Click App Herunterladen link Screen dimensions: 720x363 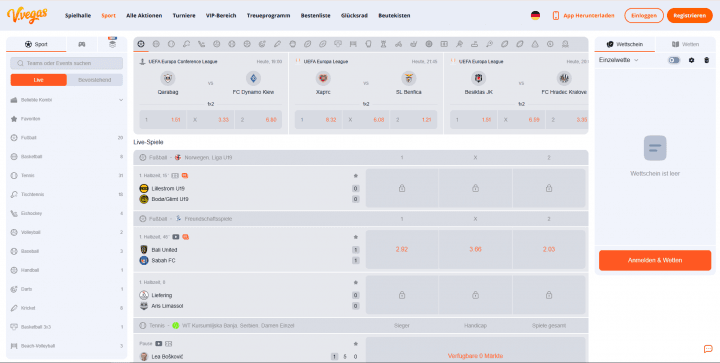pyautogui.click(x=589, y=16)
